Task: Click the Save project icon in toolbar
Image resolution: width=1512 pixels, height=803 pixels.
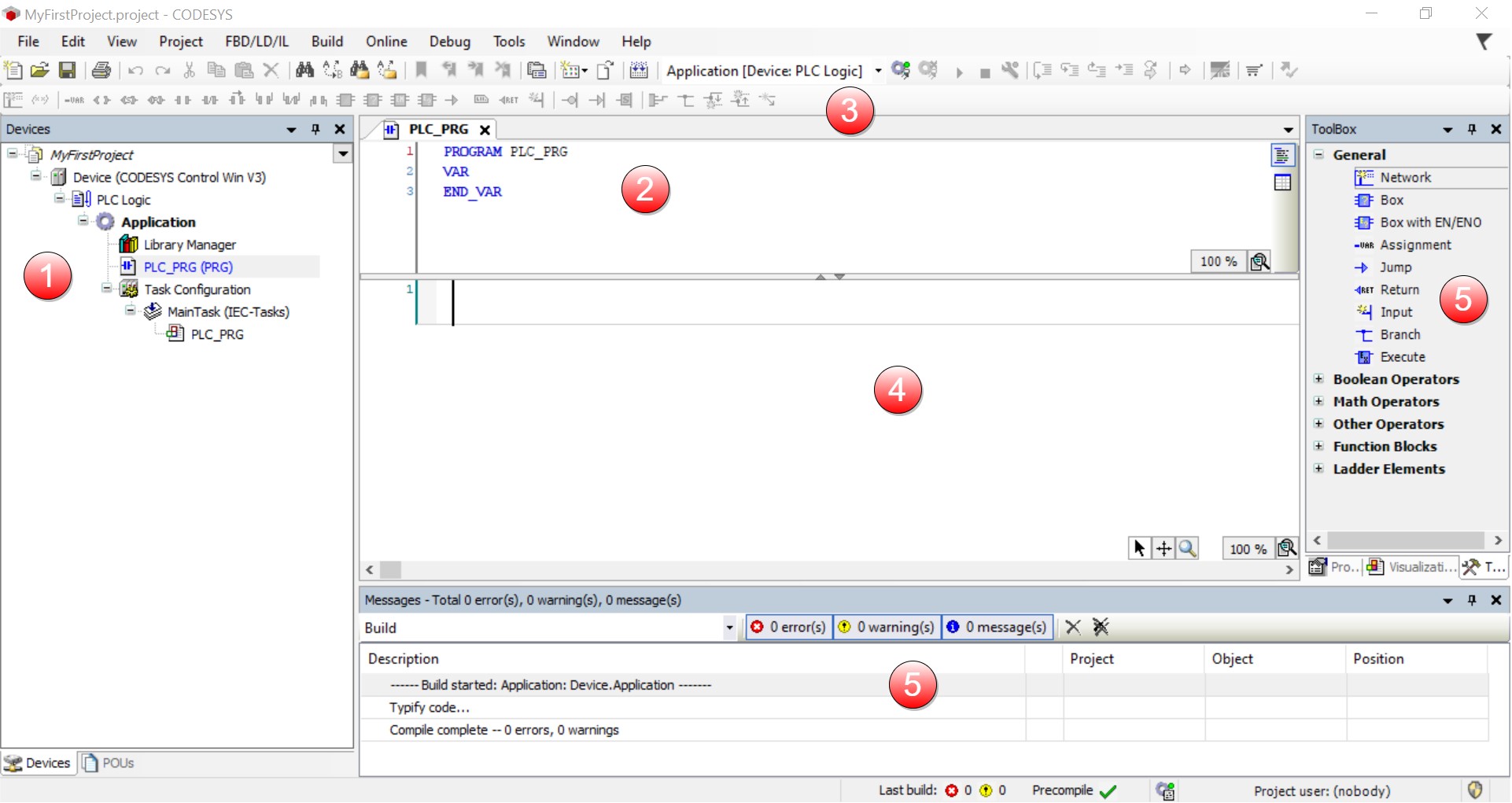Action: (x=68, y=71)
